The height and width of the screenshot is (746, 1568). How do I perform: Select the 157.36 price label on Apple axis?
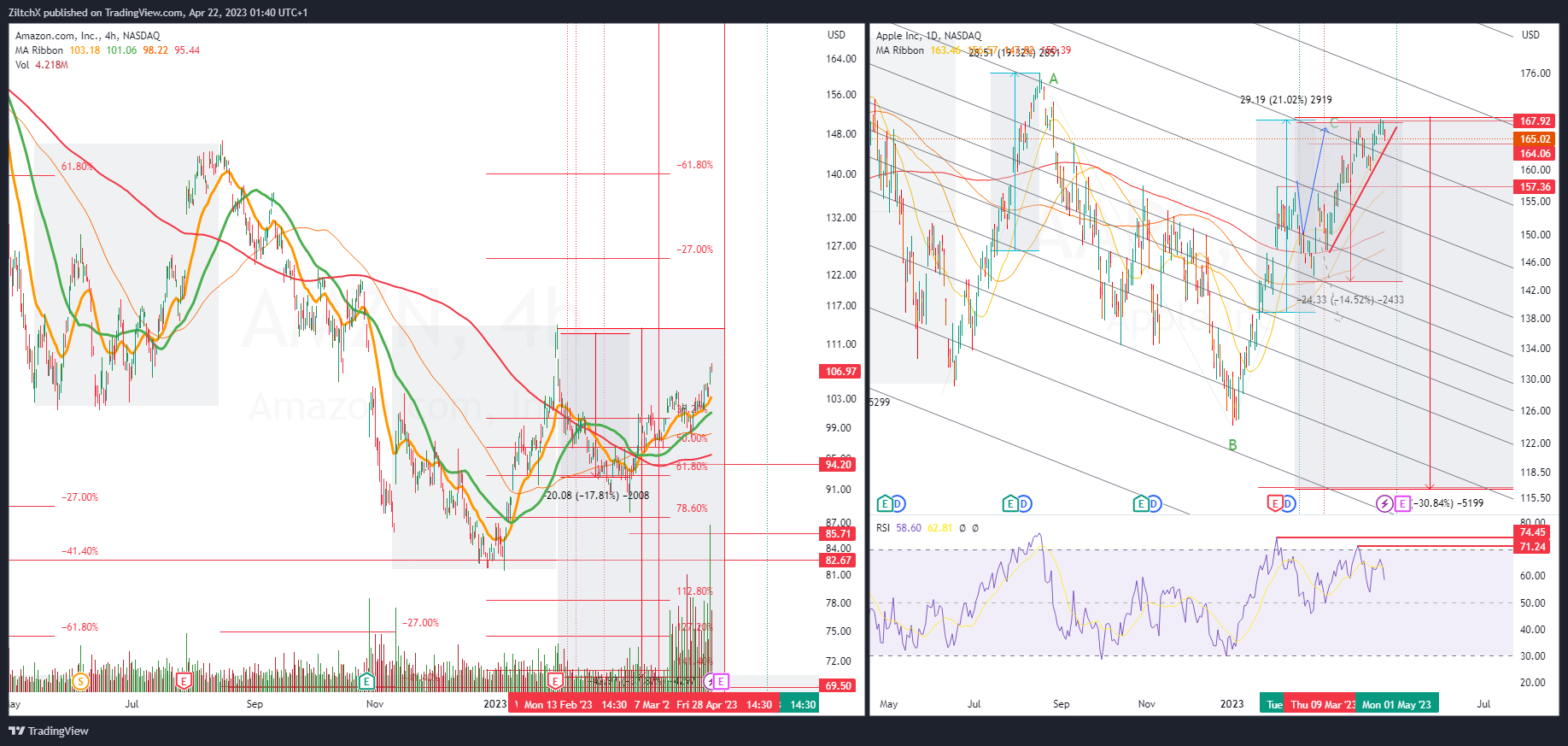click(x=1535, y=187)
